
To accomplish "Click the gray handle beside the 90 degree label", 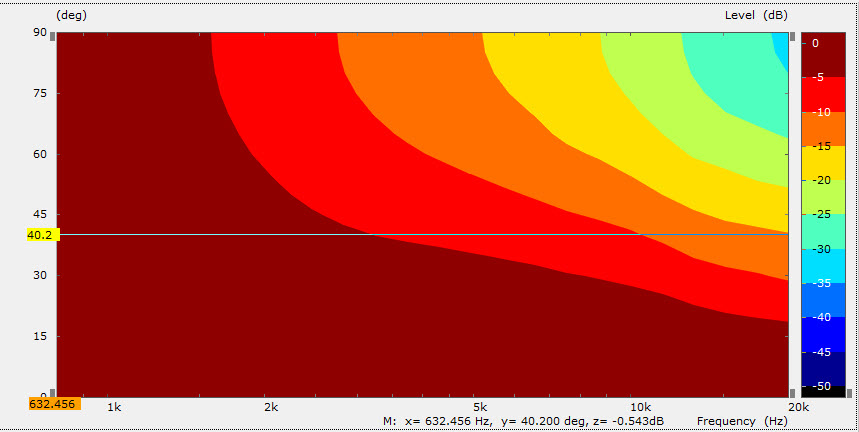I will tap(53, 37).
